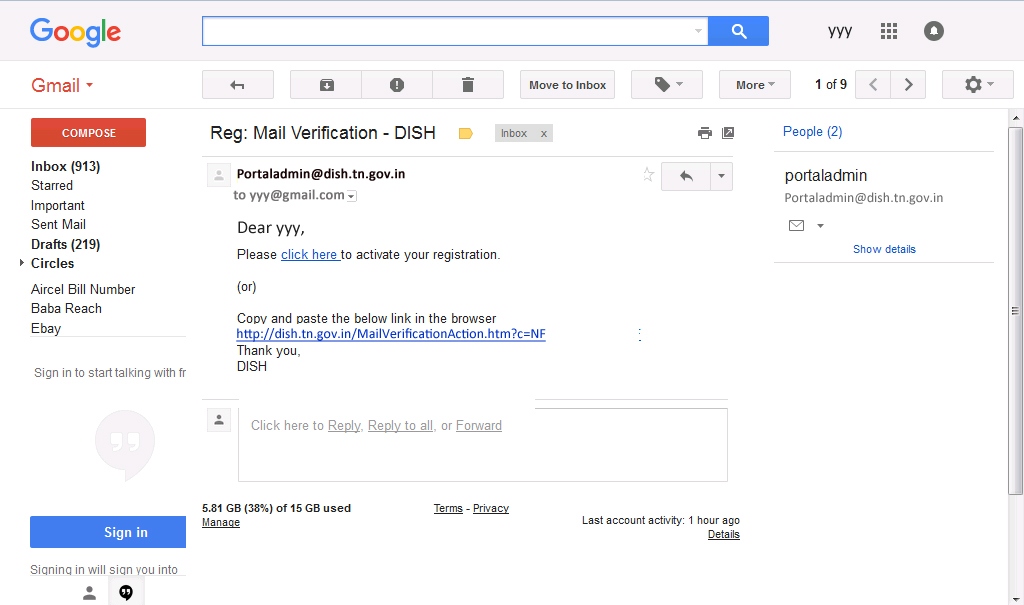The height and width of the screenshot is (605, 1024).
Task: Click the Forward link
Action: (x=479, y=426)
